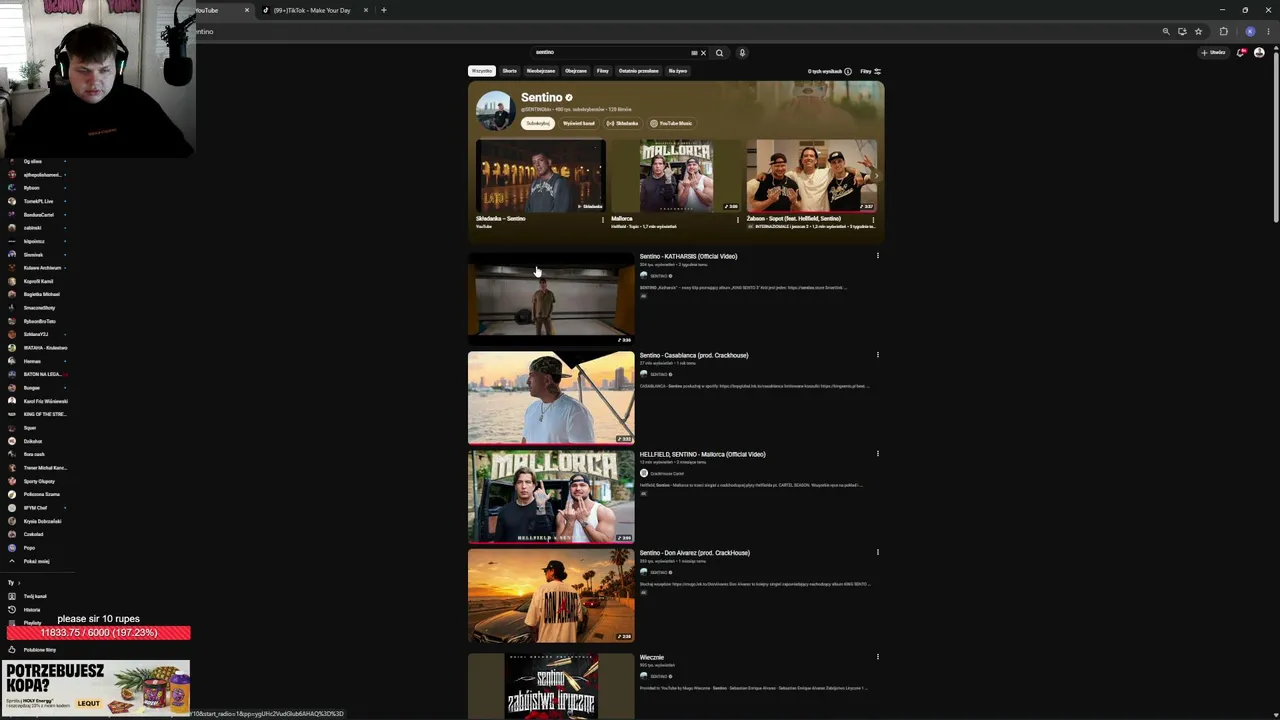Select the Obejrzane filter chip
This screenshot has height=720, width=1280.
(576, 71)
